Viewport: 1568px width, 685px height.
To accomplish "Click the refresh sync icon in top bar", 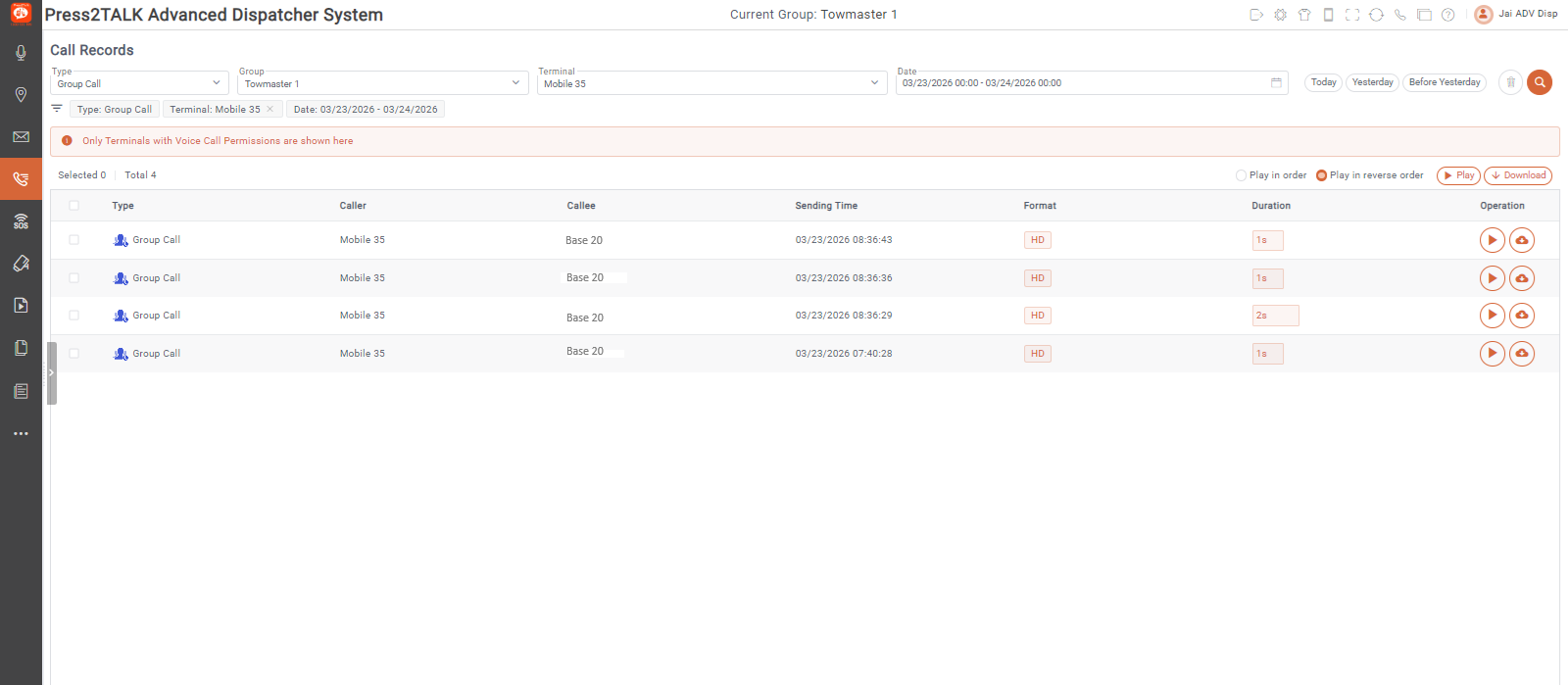I will [x=1376, y=15].
